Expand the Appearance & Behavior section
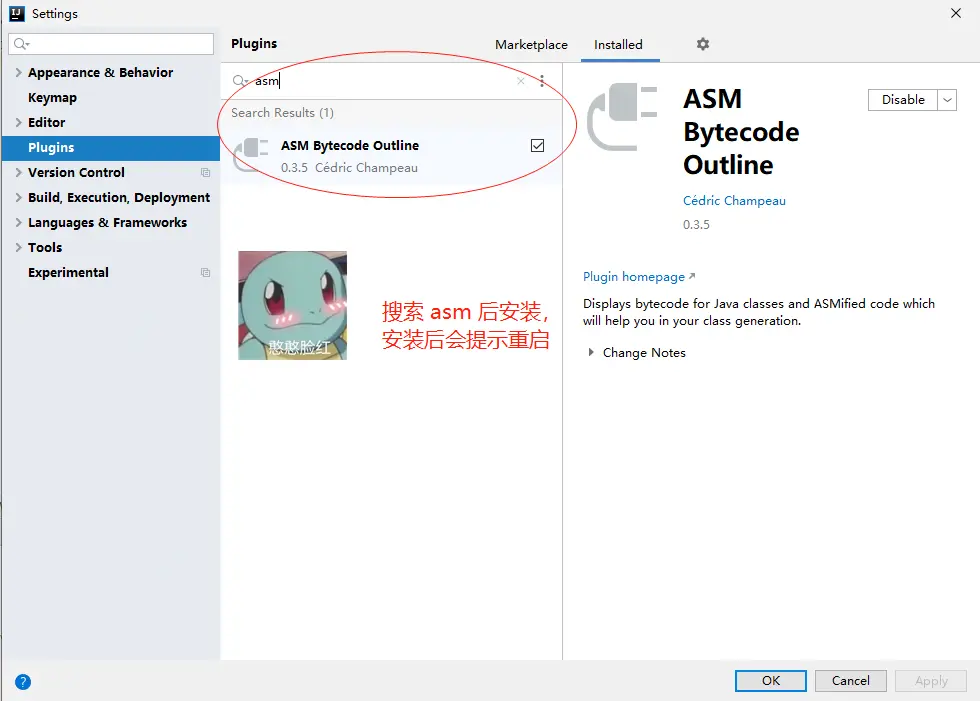The image size is (980, 701). pos(18,72)
